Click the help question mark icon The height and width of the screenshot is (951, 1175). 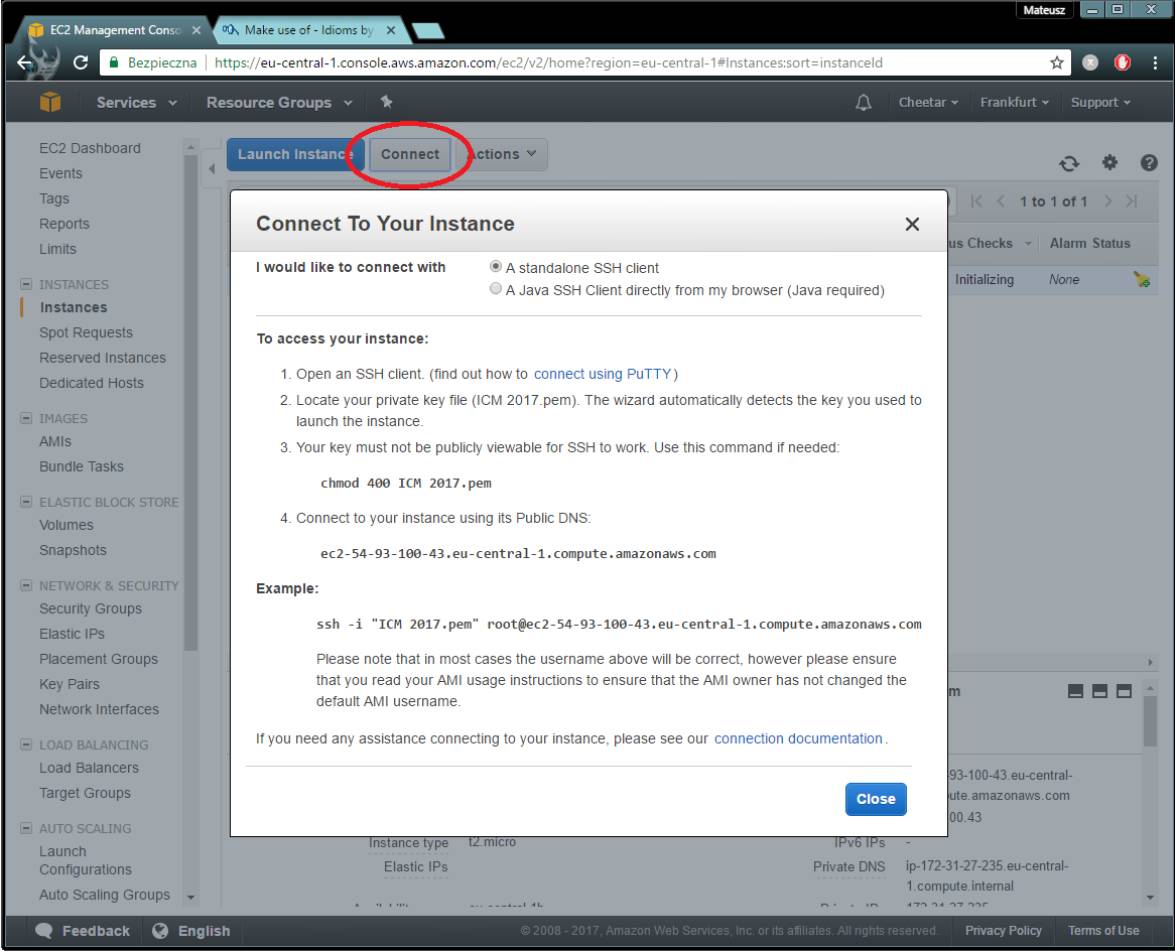click(1141, 162)
